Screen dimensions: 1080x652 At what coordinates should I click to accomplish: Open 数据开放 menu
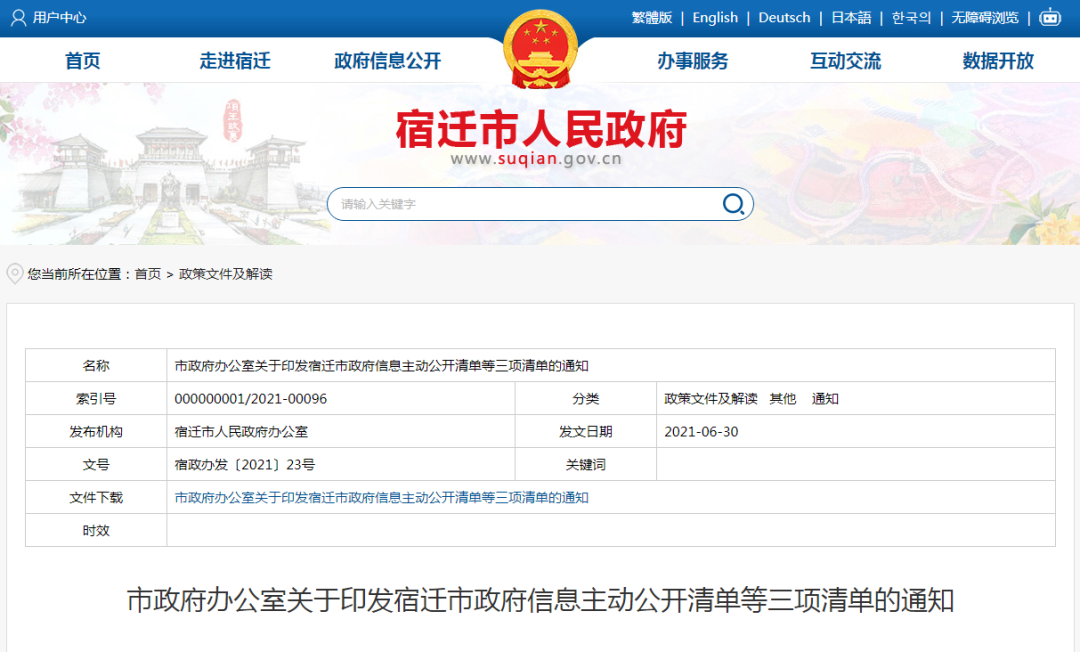[x=998, y=61]
